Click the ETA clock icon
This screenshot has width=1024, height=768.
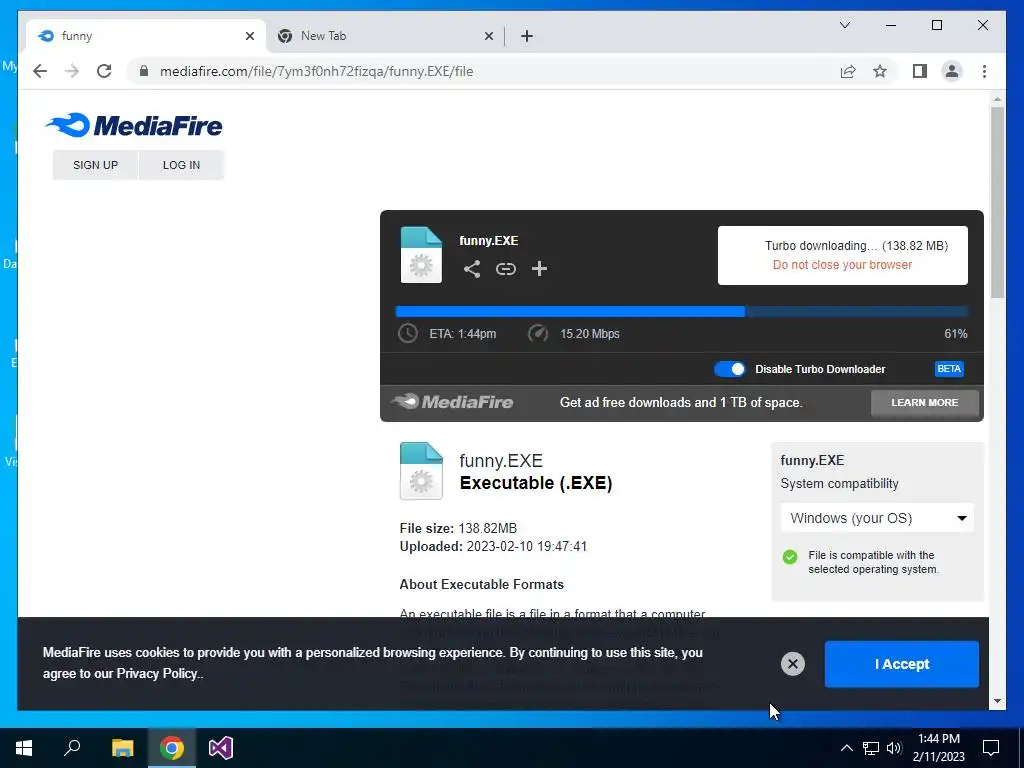[408, 333]
